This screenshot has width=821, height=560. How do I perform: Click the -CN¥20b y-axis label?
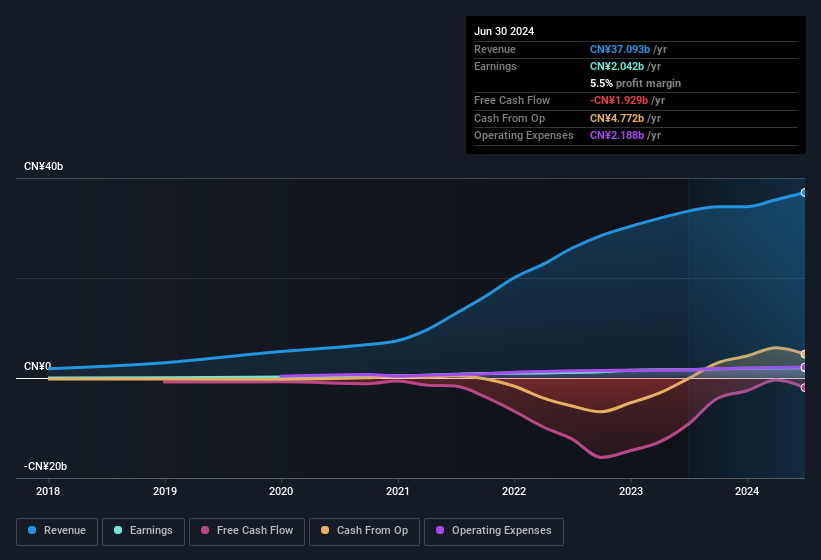[x=46, y=466]
